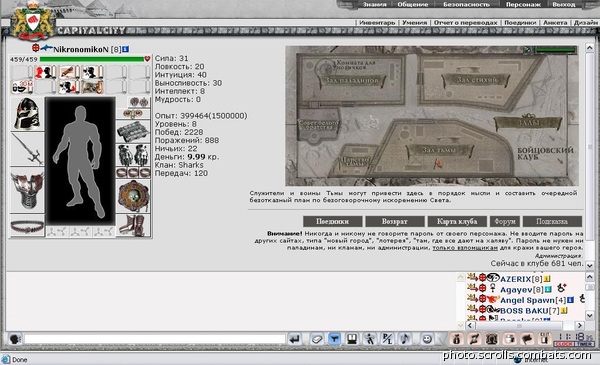Screen dimensions: 600x365
Task: Click the up arrow of main panel scrollbar
Action: click(590, 49)
